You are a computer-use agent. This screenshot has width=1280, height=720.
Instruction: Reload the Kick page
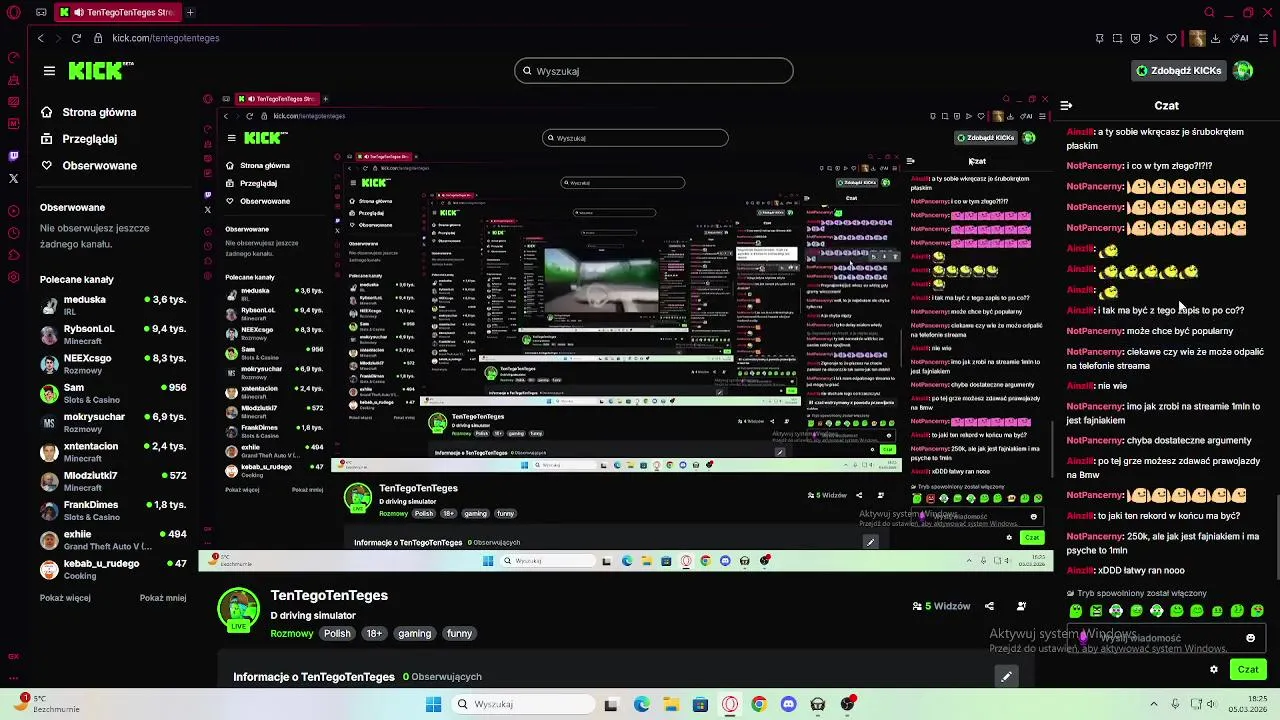(76, 38)
